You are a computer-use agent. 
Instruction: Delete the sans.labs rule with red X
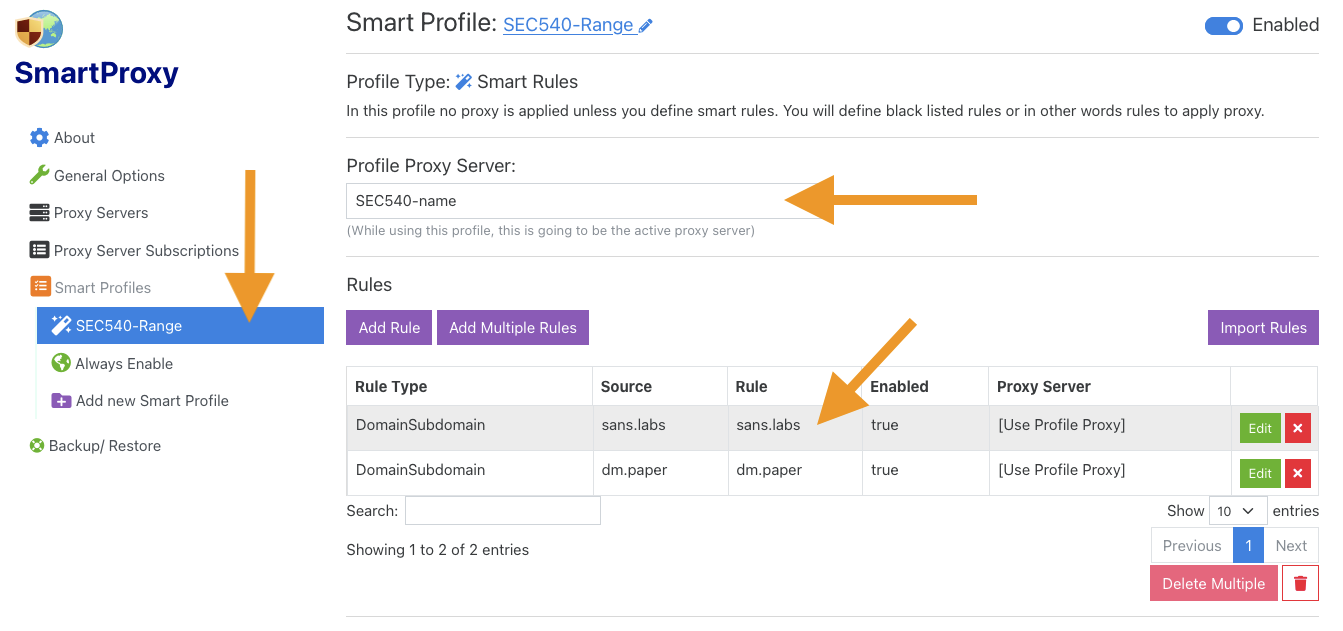1297,428
